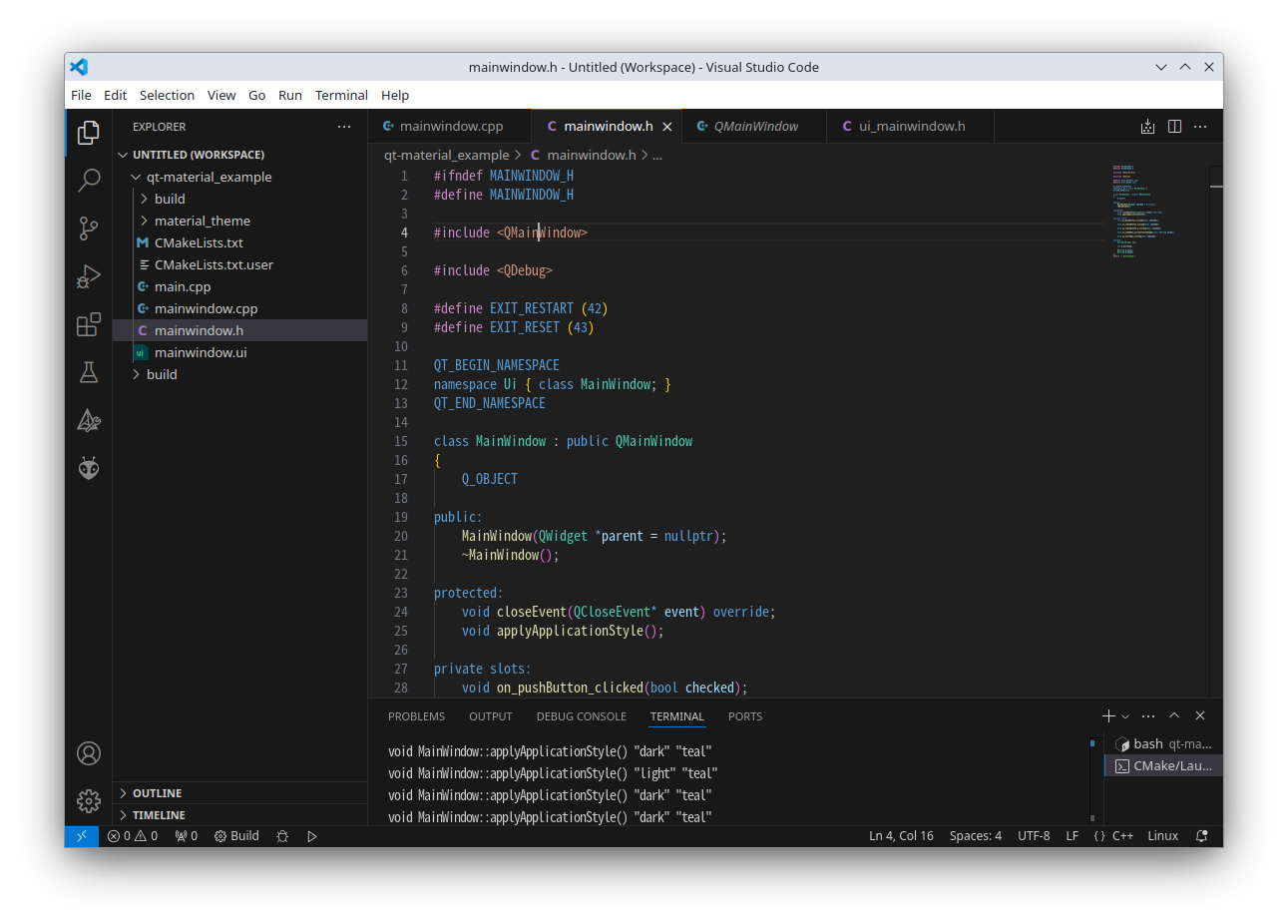The image size is (1288, 924).
Task: Open the Help menu
Action: (x=395, y=95)
